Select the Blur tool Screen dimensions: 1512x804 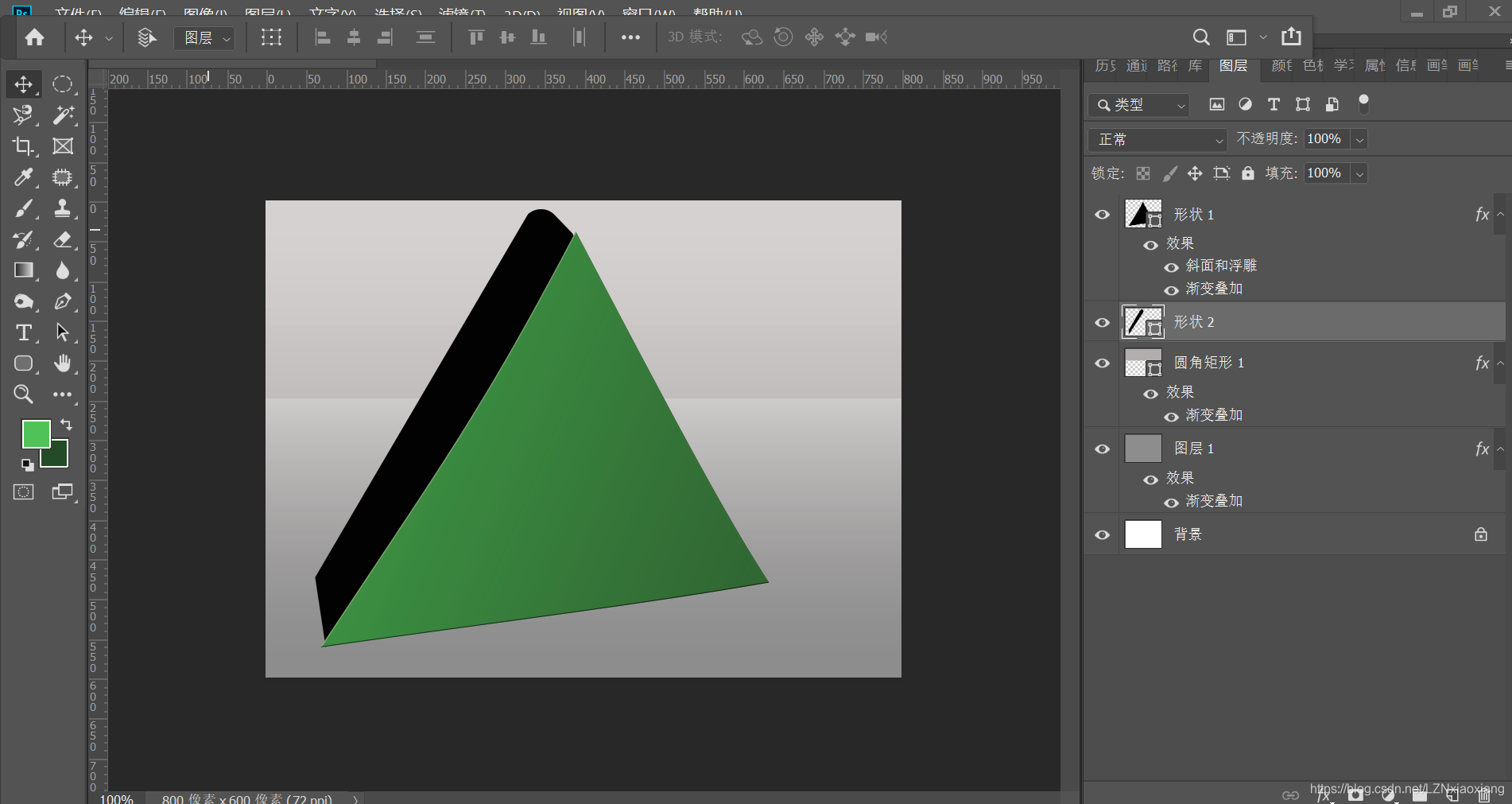[x=62, y=270]
